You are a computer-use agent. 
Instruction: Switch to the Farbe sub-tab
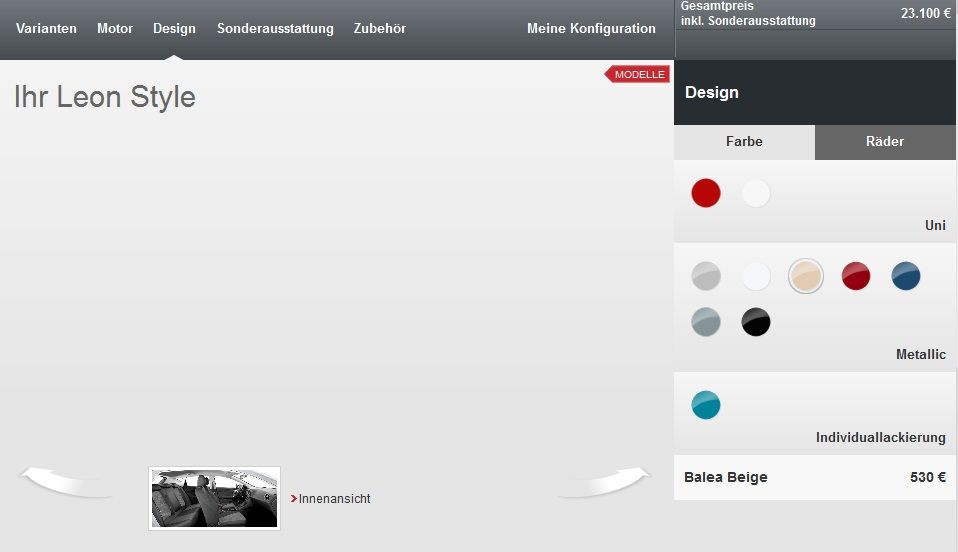744,142
